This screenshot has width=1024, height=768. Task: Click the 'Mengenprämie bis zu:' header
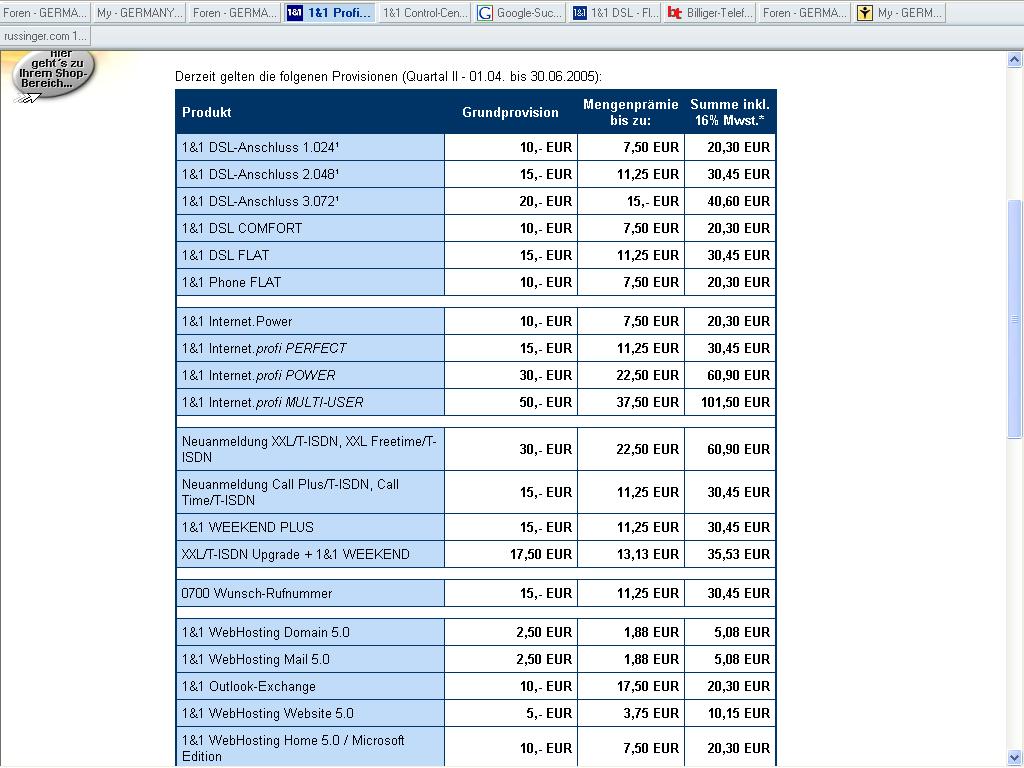point(631,112)
